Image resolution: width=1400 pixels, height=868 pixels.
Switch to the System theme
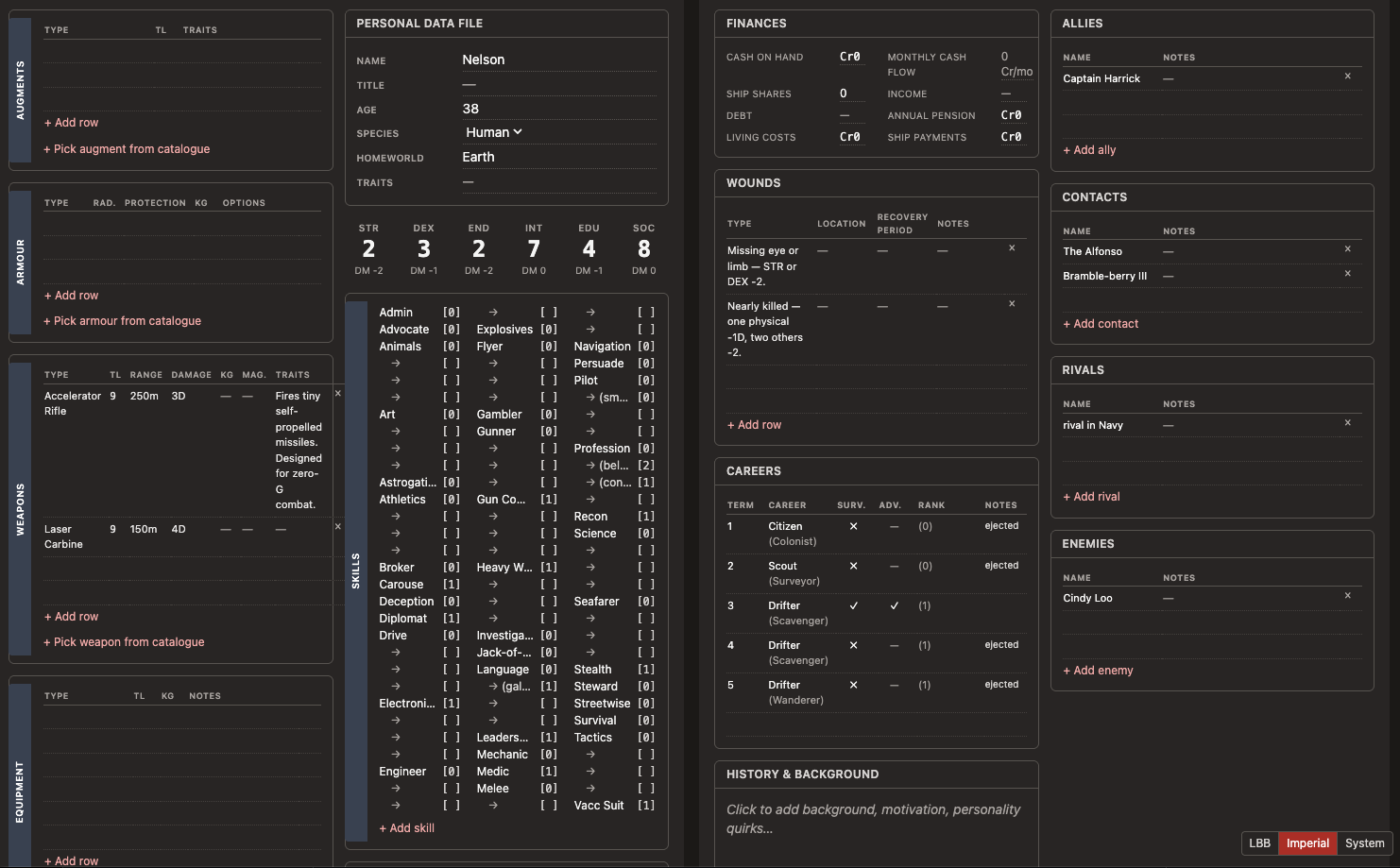pyautogui.click(x=1364, y=843)
